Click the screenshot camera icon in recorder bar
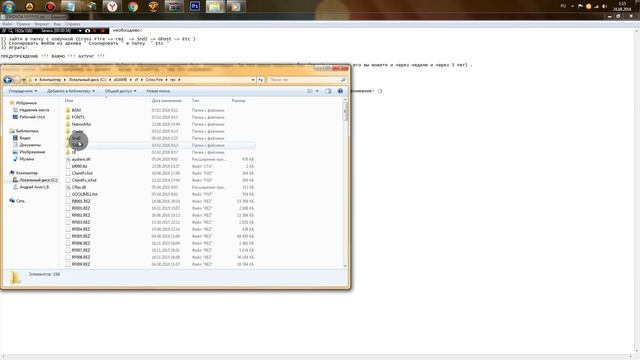The image size is (640, 360). pyautogui.click(x=87, y=31)
